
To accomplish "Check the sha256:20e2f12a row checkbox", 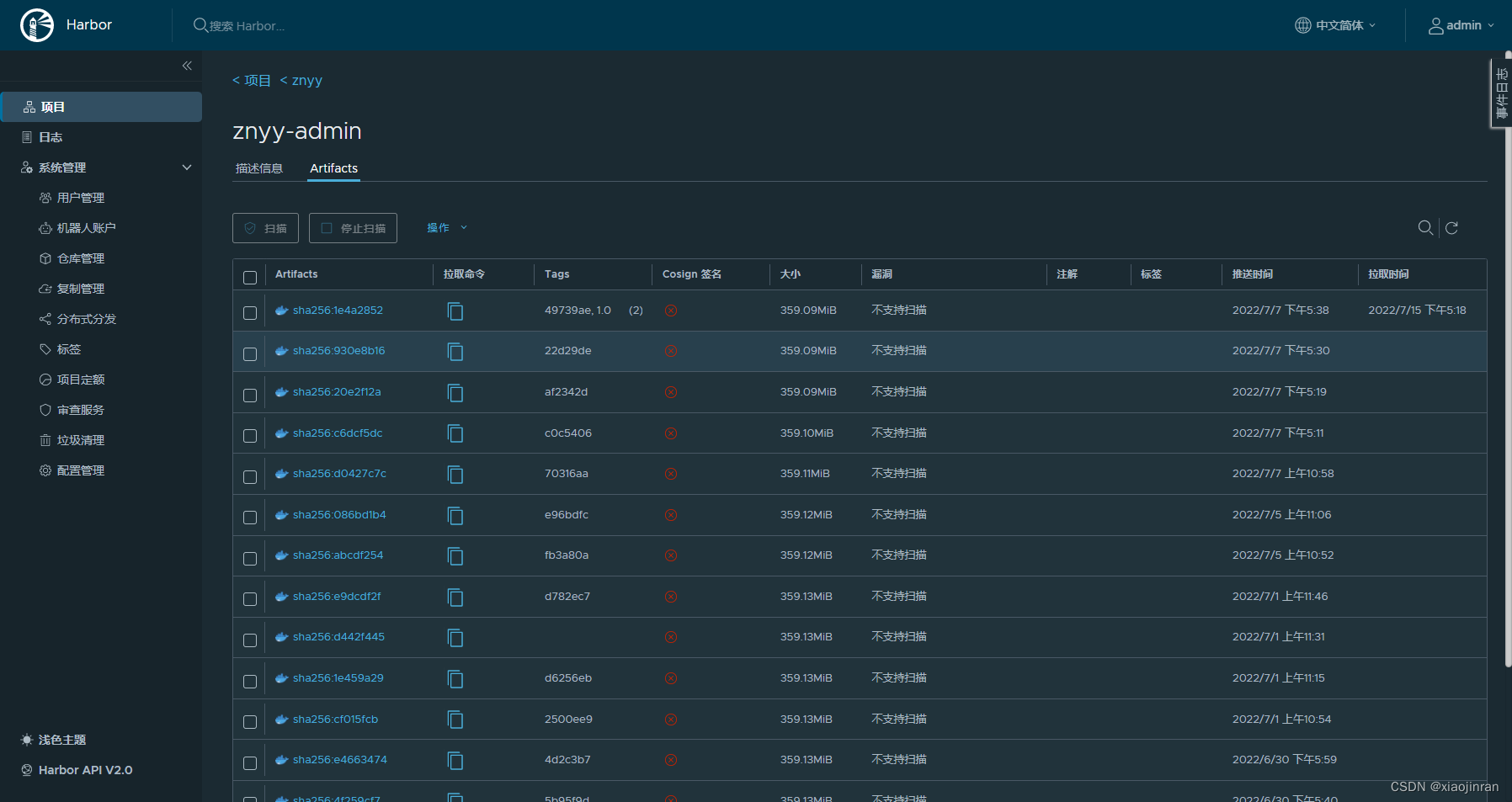I will point(250,396).
